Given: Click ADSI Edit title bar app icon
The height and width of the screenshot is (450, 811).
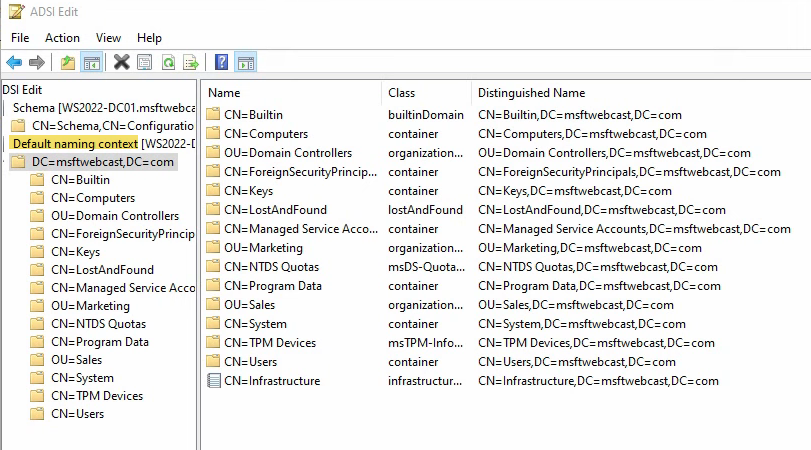Looking at the screenshot, I should click(x=17, y=11).
